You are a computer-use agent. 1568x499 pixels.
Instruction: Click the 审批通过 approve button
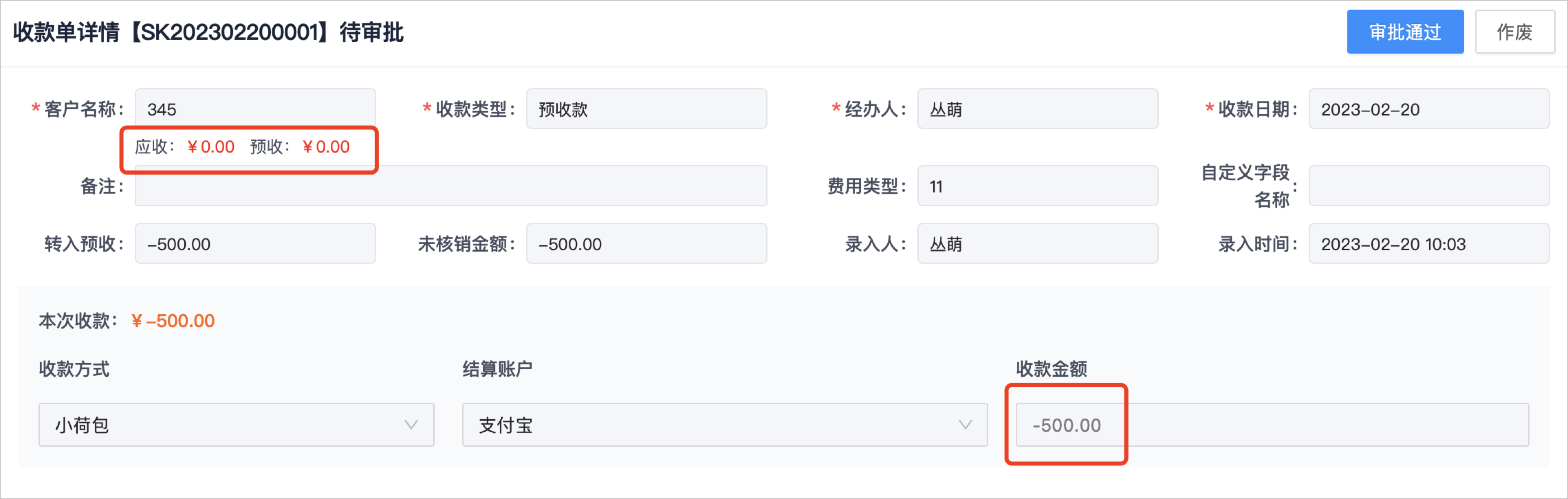pyautogui.click(x=1405, y=32)
